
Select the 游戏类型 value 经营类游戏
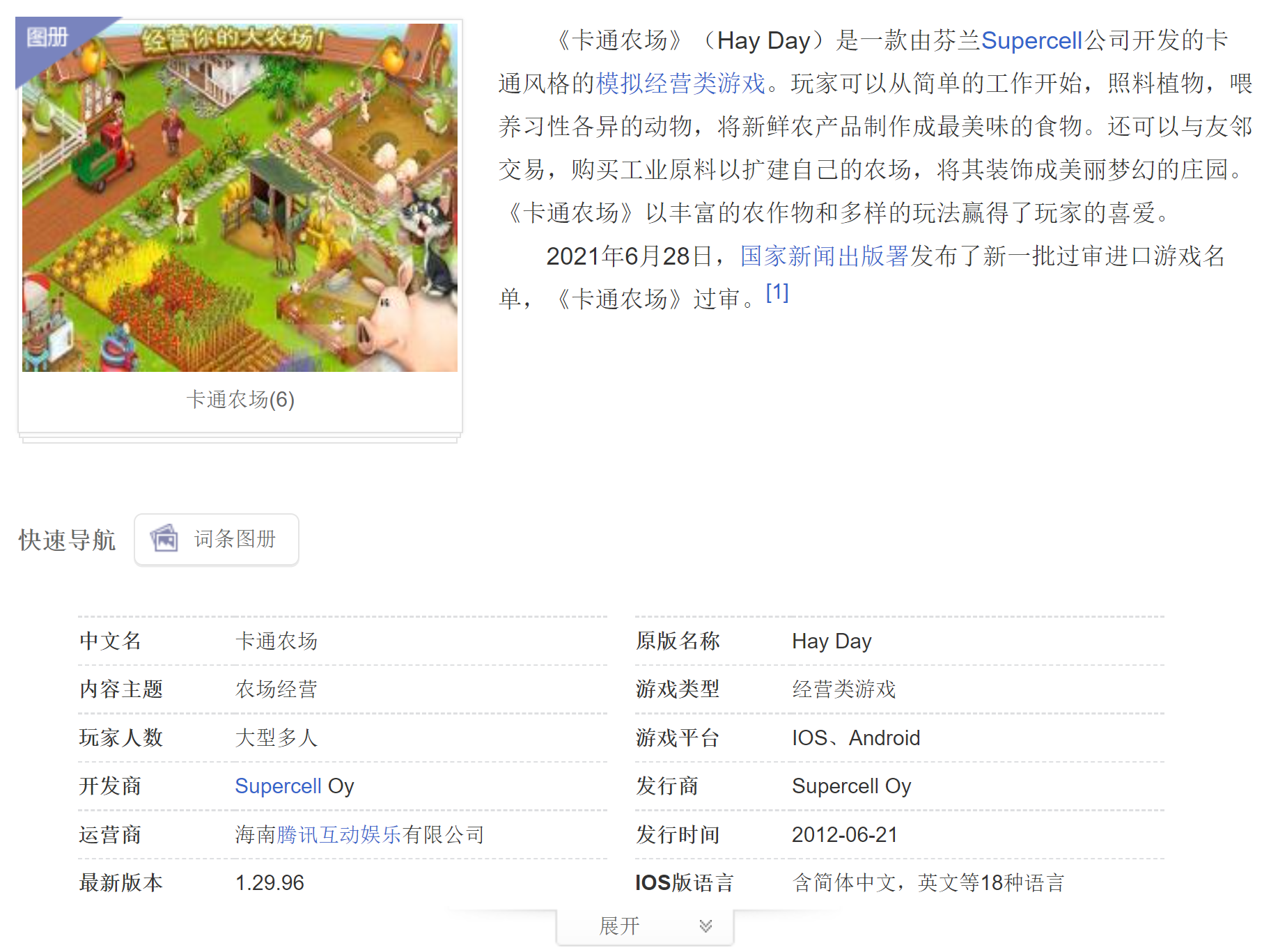click(844, 689)
